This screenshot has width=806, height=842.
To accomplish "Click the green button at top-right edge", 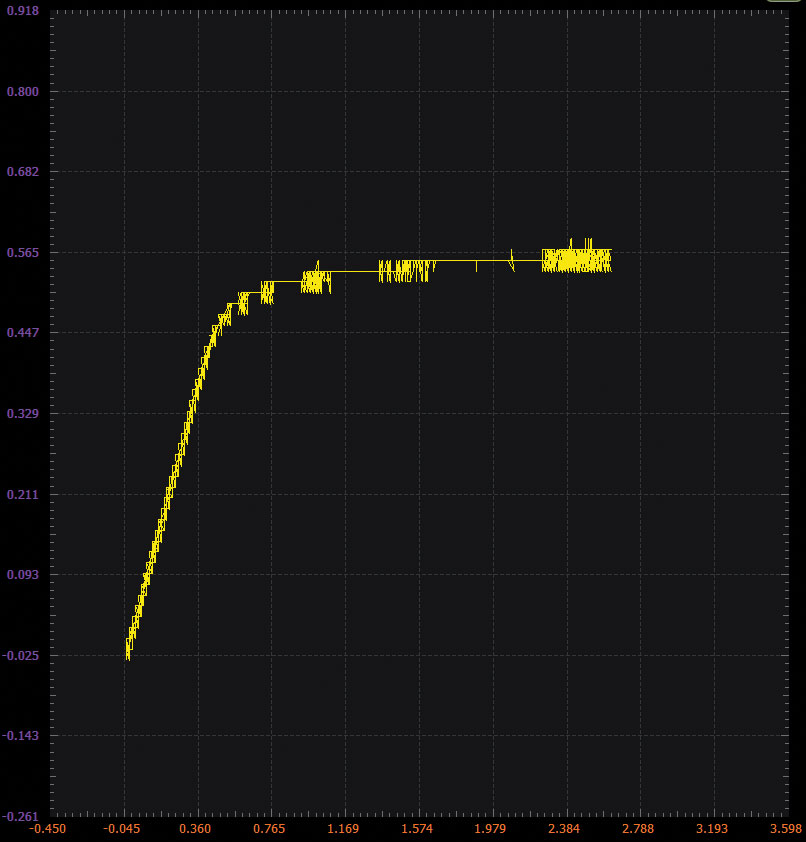I will pyautogui.click(x=784, y=1).
